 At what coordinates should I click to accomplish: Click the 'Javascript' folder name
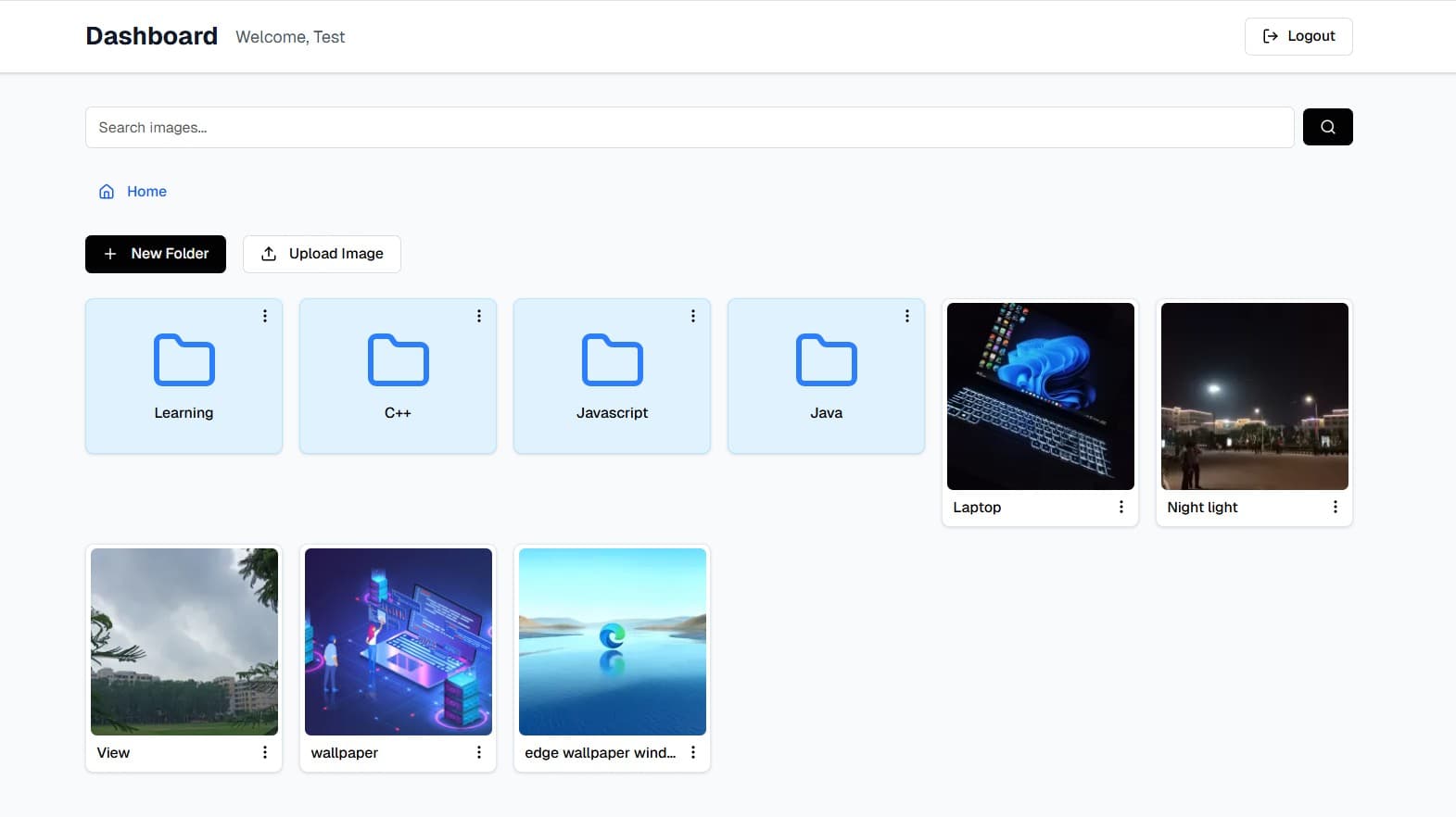612,413
